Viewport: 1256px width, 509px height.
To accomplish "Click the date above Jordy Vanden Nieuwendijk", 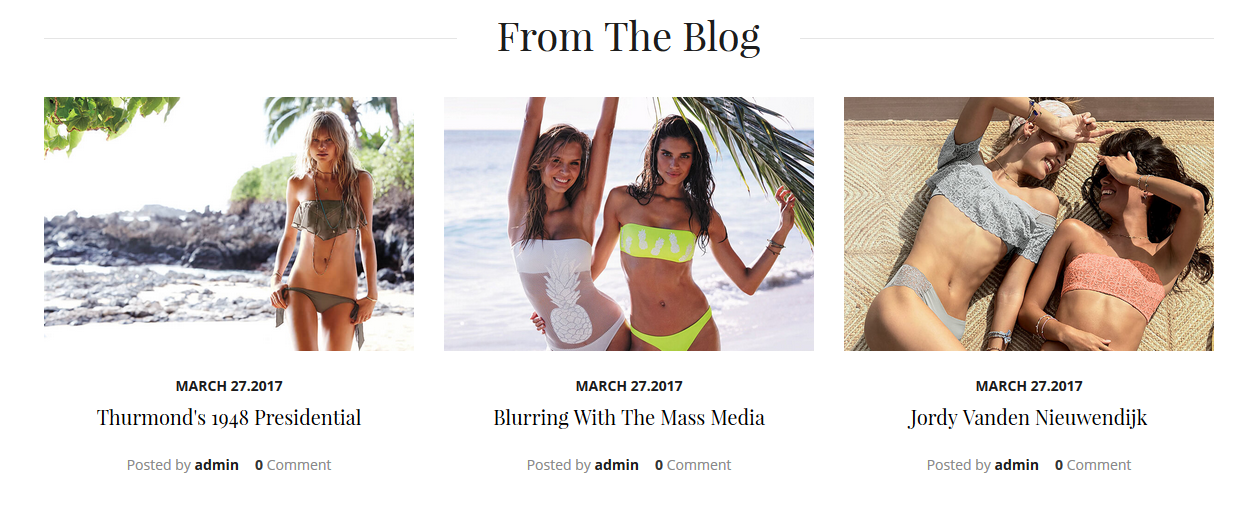I will (x=1029, y=386).
